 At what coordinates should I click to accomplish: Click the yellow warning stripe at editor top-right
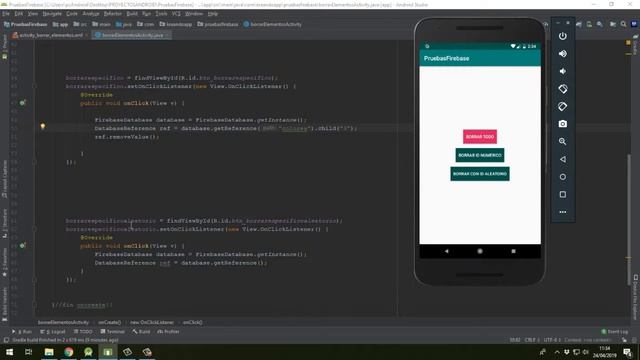(x=628, y=42)
